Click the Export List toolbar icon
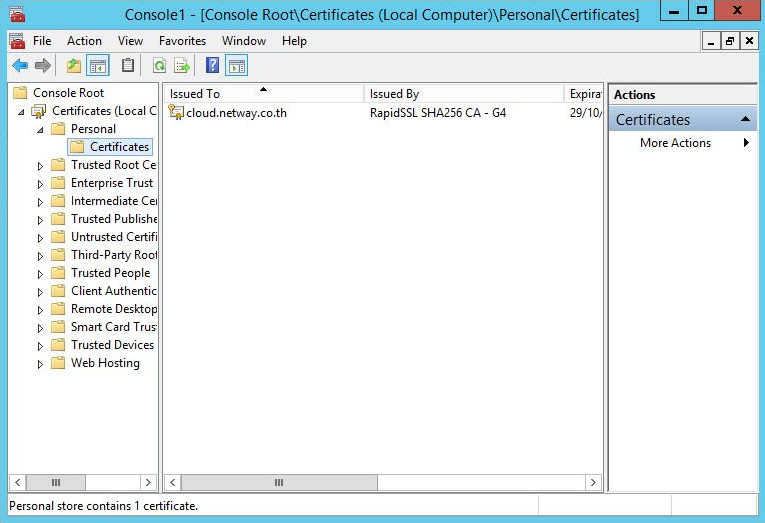The width and height of the screenshot is (765, 523). tap(182, 66)
